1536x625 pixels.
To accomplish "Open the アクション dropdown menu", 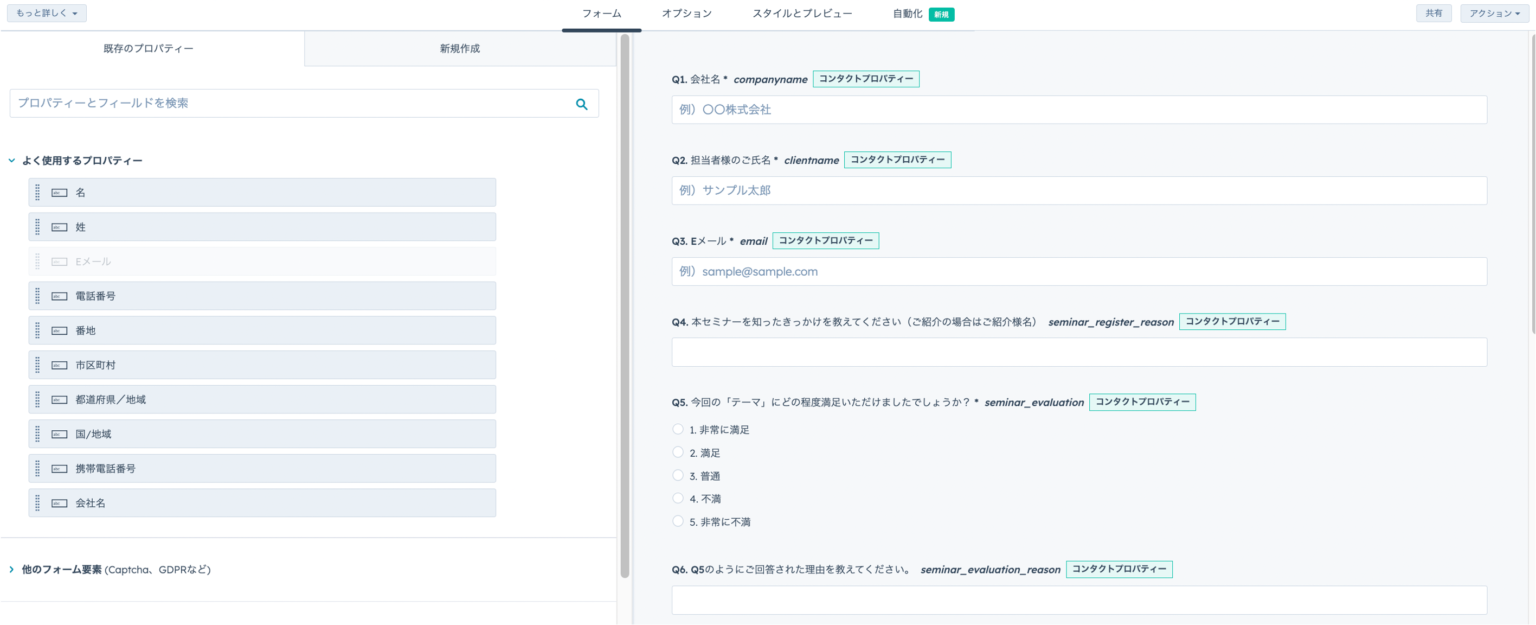I will [x=1495, y=13].
